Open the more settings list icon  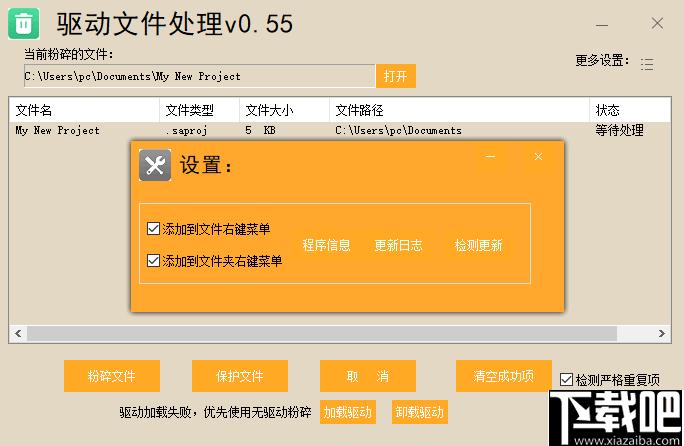[647, 64]
